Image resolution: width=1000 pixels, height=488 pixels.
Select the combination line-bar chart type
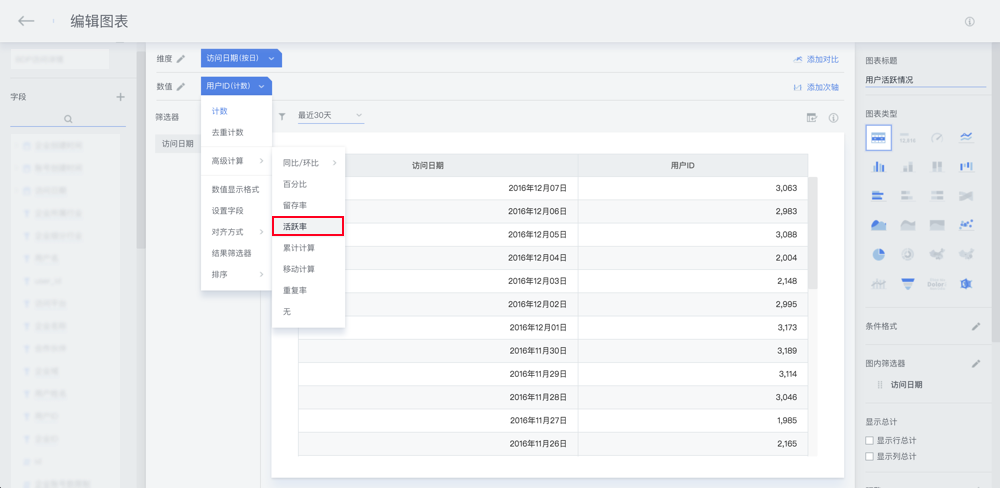(878, 283)
